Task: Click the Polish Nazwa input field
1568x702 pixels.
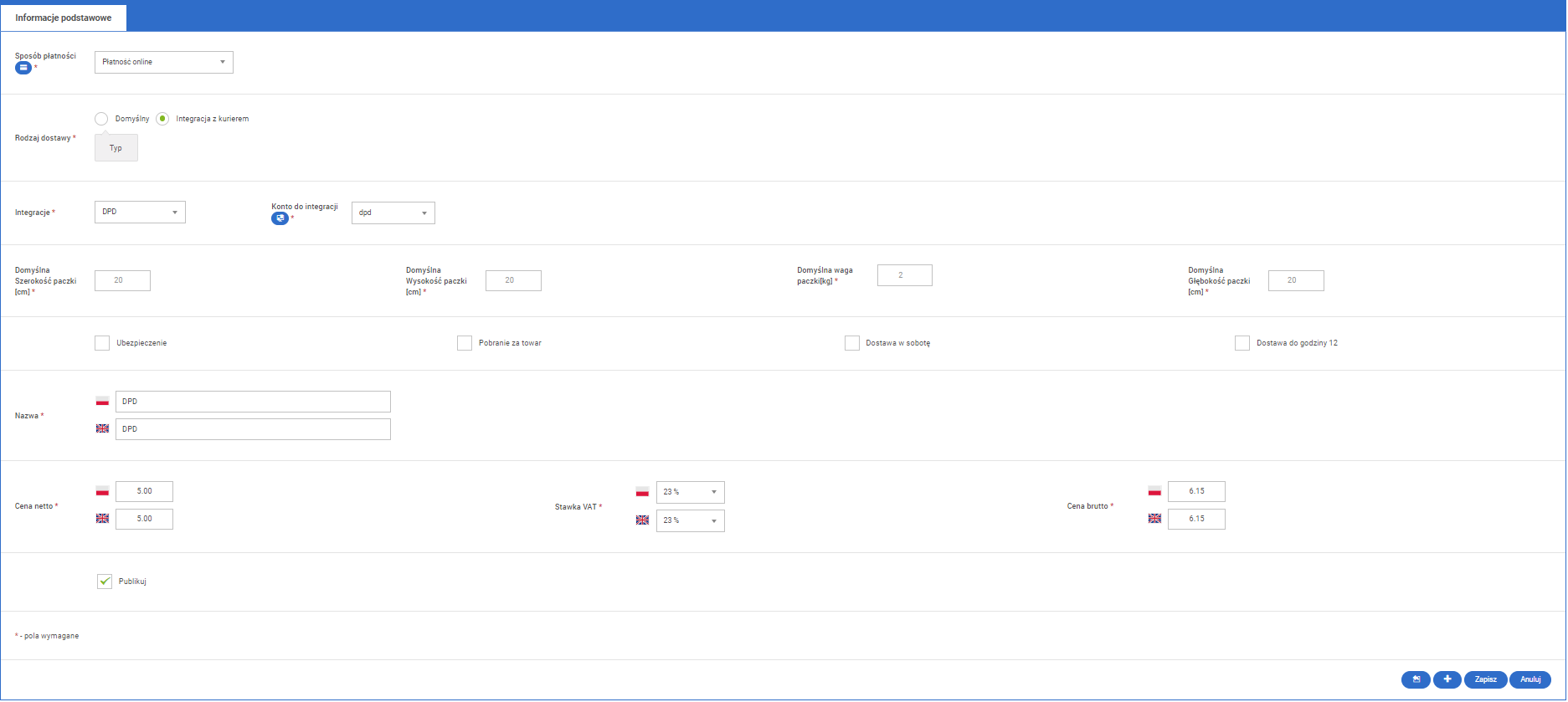Action: pyautogui.click(x=253, y=402)
